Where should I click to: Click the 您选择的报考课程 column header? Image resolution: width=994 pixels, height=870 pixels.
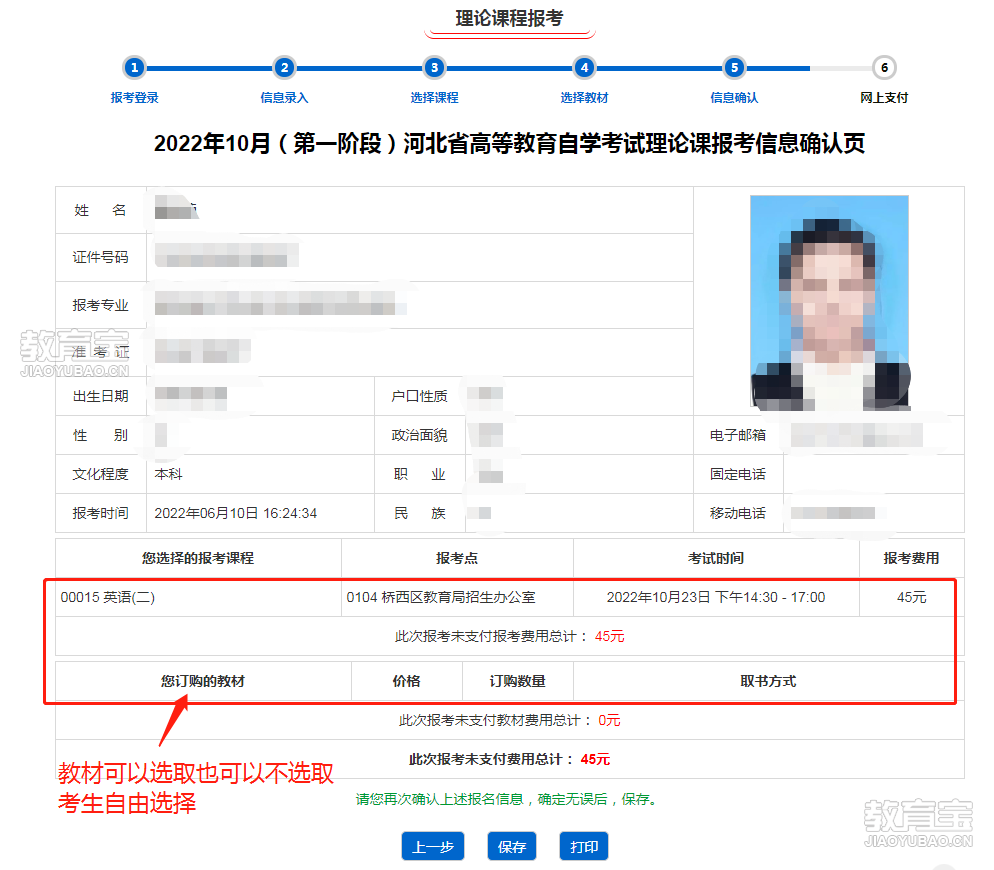(198, 558)
